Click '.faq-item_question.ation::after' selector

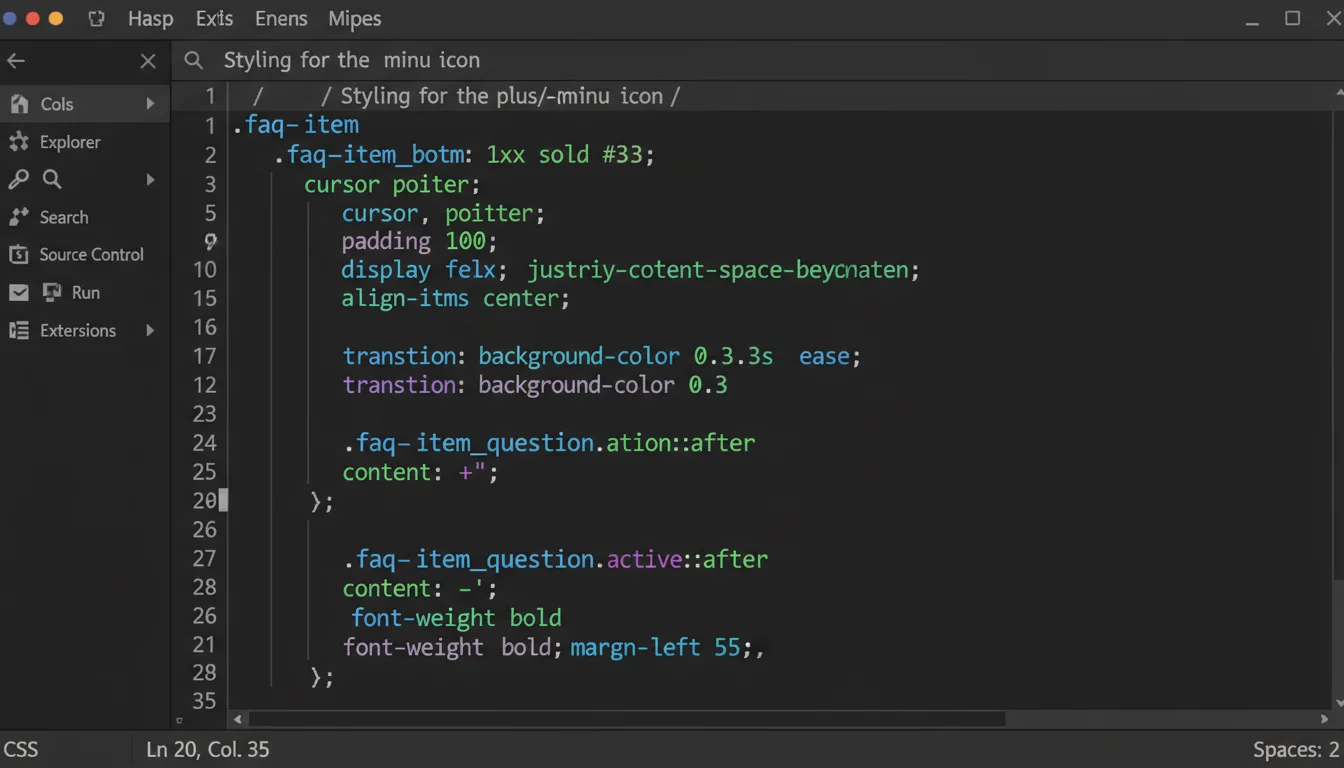tap(549, 442)
